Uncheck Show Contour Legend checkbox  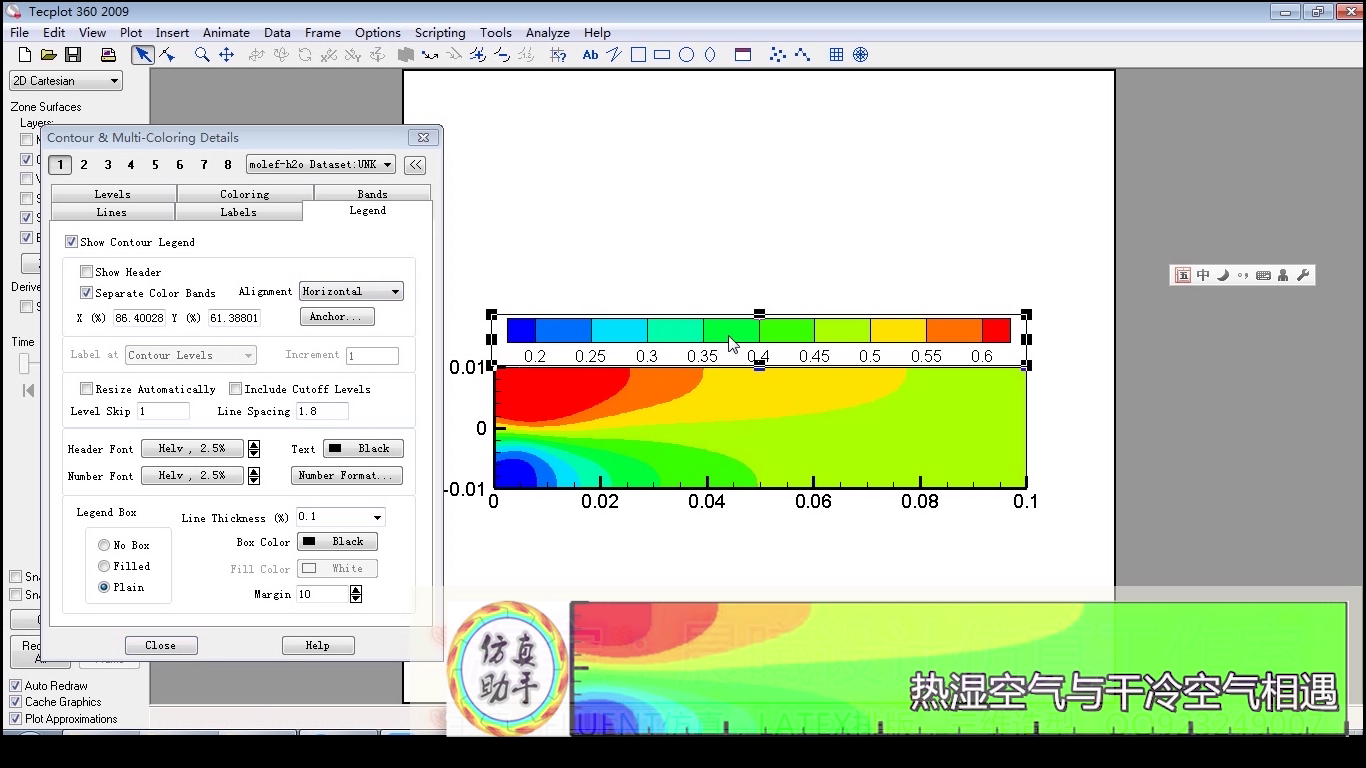pyautogui.click(x=72, y=242)
